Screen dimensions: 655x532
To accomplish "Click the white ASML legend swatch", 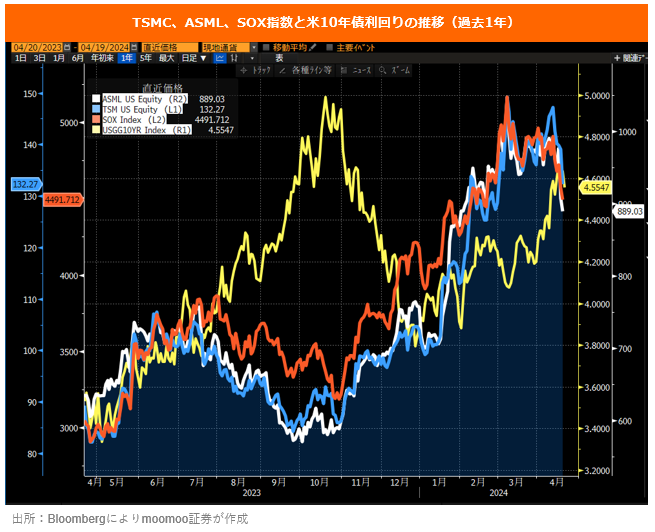I will tap(96, 99).
